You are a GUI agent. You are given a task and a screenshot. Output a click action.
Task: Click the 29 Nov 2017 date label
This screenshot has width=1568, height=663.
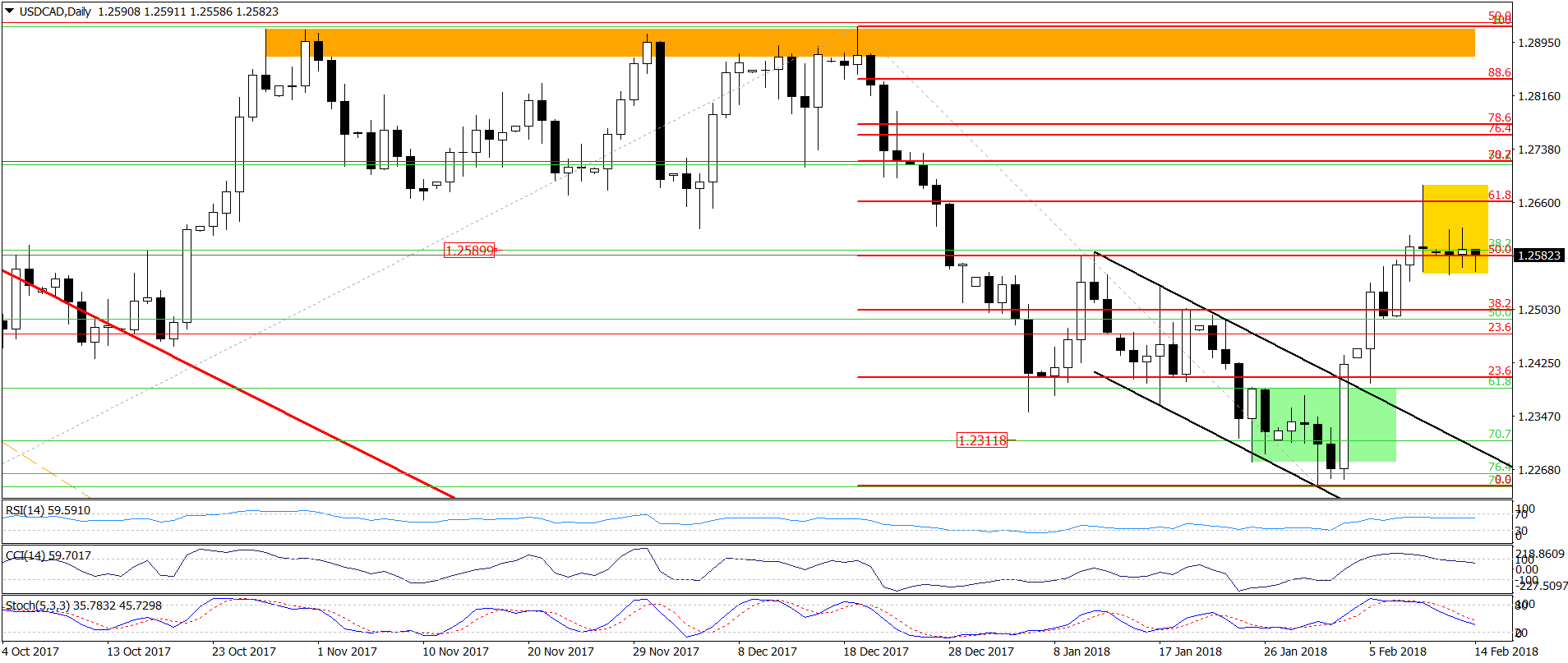click(666, 651)
